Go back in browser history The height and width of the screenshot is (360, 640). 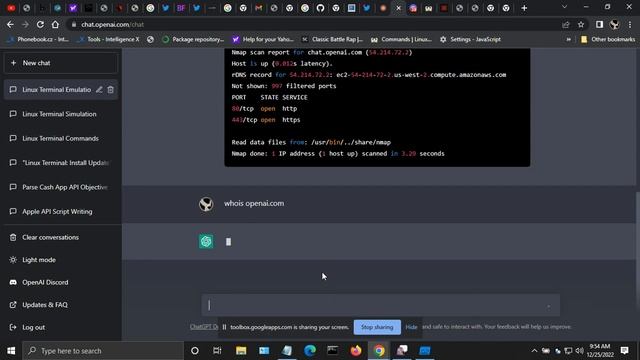pos(10,24)
